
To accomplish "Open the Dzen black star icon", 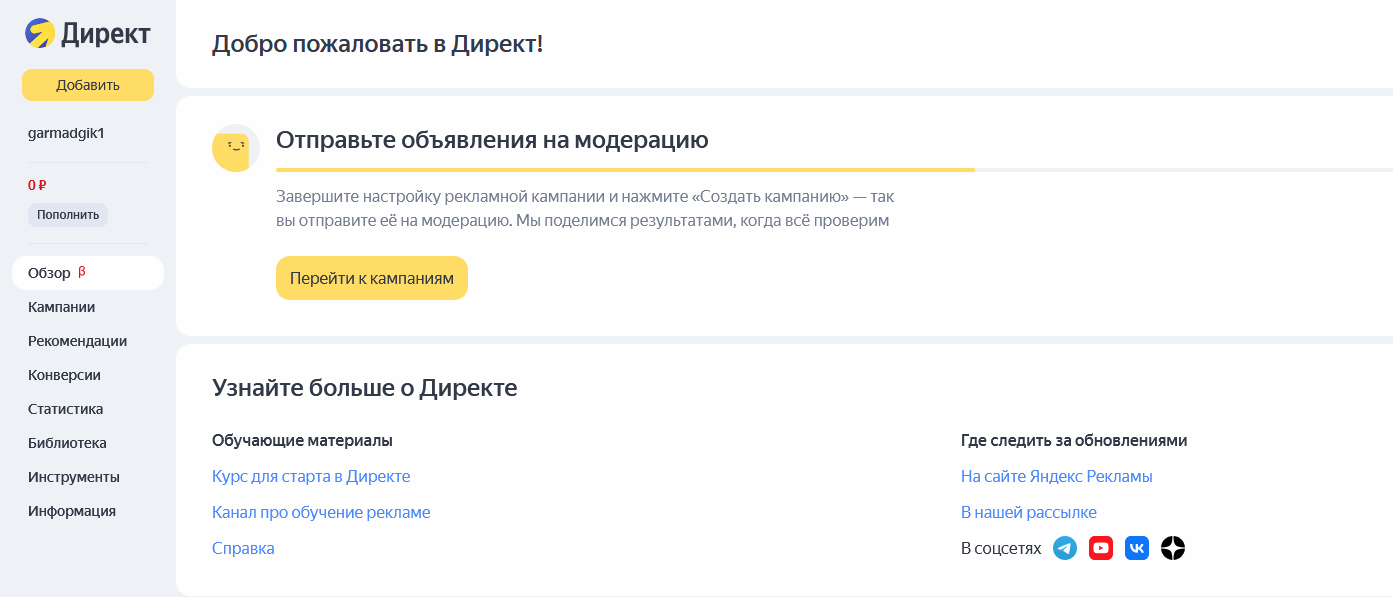I will pyautogui.click(x=1173, y=548).
